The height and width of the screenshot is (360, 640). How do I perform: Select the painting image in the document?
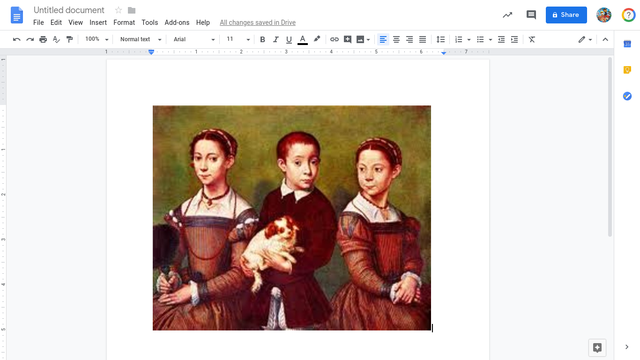click(292, 218)
